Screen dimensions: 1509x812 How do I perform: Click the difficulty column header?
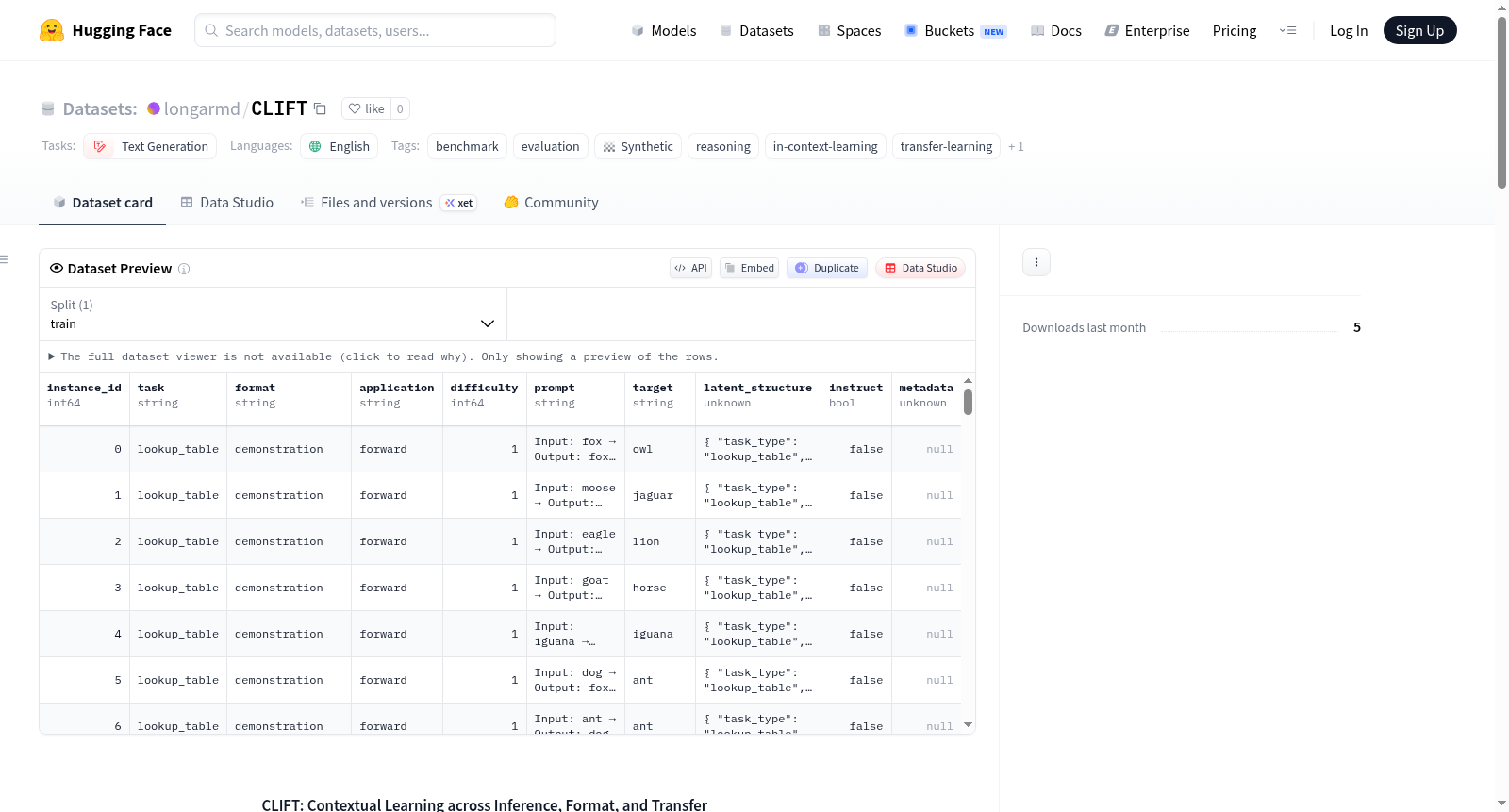pos(484,395)
